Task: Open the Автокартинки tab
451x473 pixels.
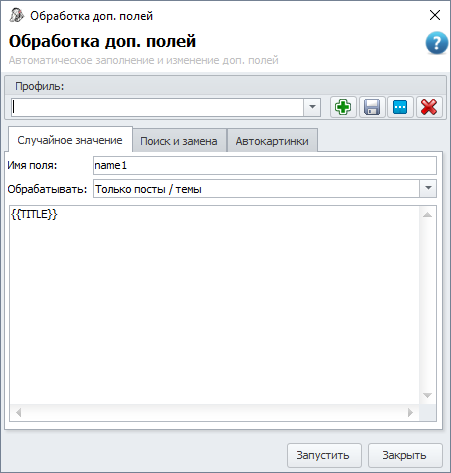Action: 272,141
